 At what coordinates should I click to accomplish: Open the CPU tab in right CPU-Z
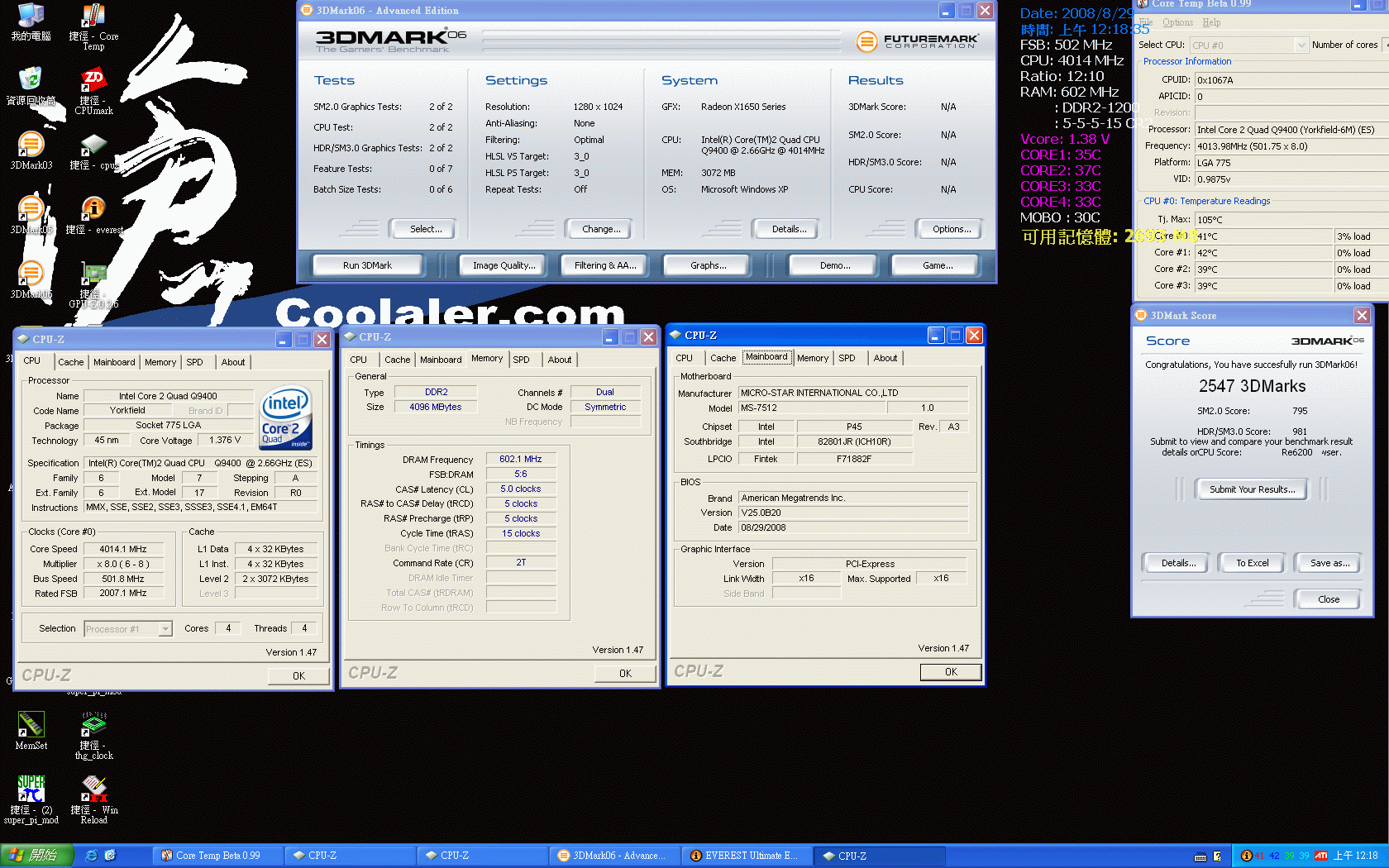tap(685, 358)
